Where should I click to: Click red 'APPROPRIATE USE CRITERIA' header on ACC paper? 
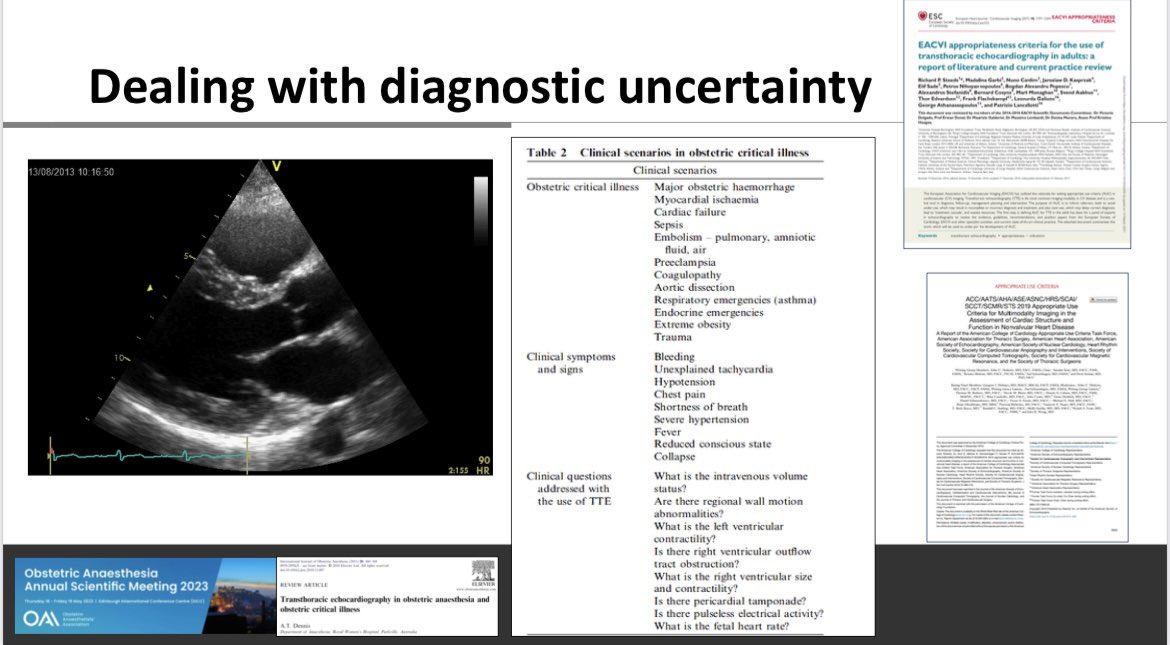pyautogui.click(x=1027, y=286)
